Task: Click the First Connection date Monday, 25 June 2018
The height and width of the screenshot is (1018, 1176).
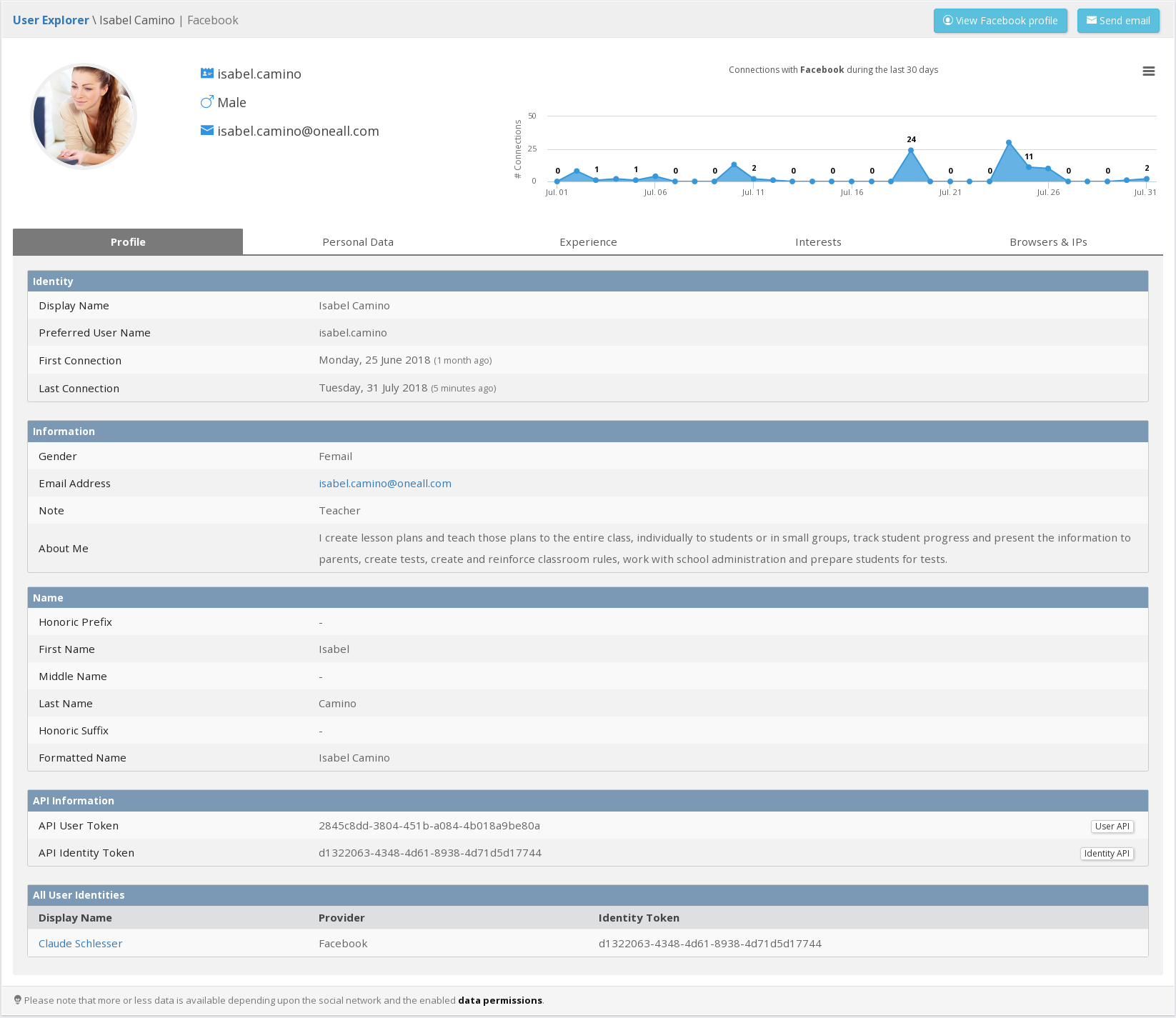Action: [x=374, y=360]
